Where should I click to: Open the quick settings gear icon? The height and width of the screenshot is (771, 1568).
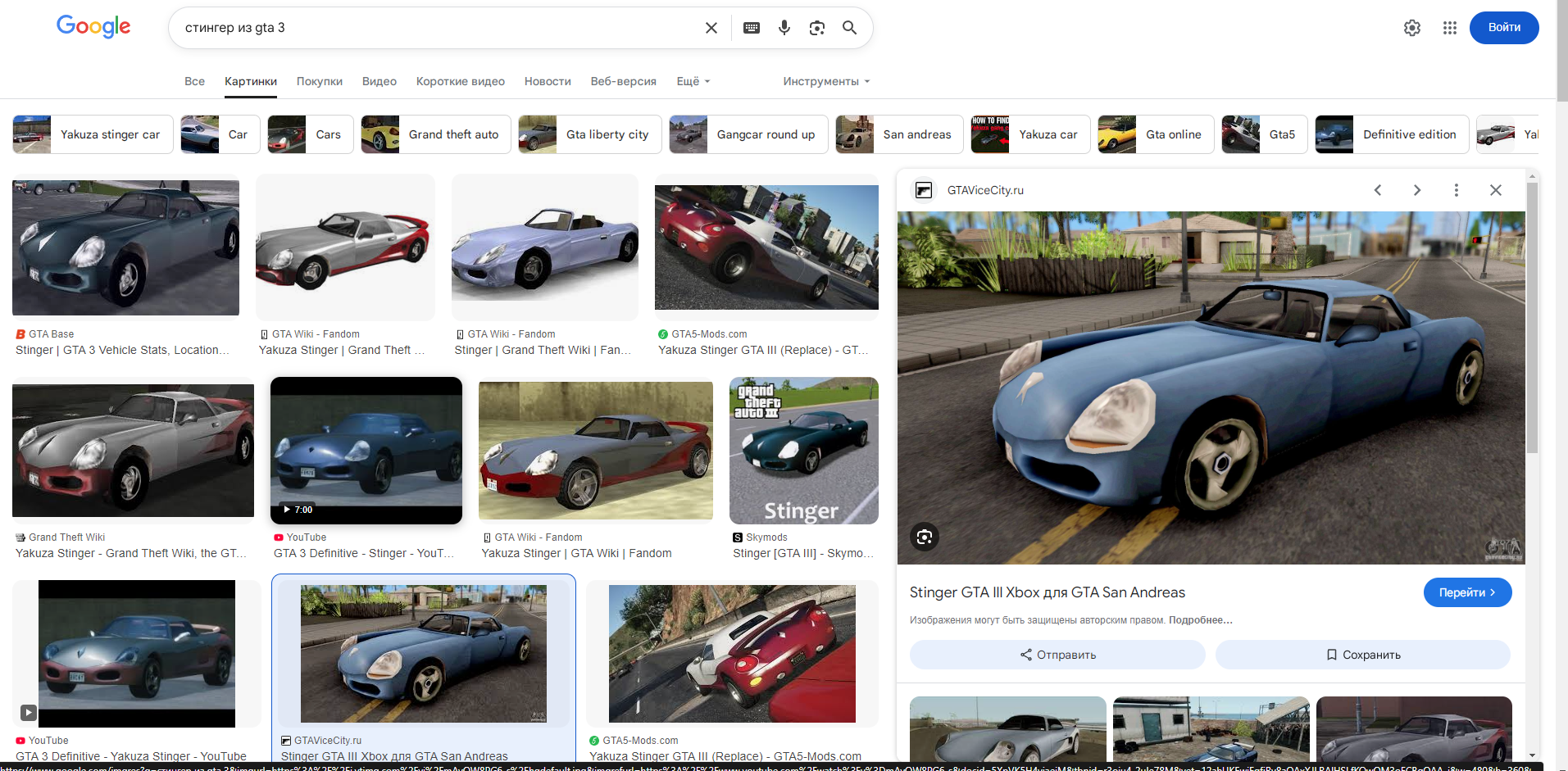[x=1411, y=28]
